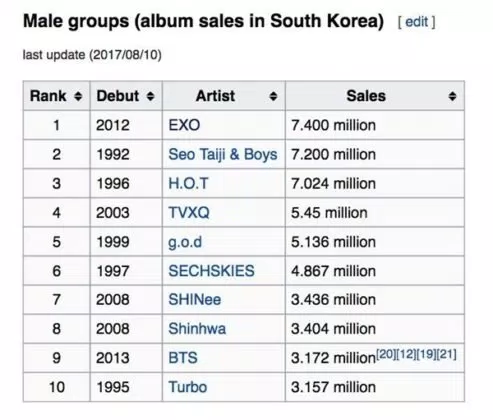This screenshot has width=493, height=420.
Task: Visit the g.o.d artist page
Action: [x=185, y=242]
